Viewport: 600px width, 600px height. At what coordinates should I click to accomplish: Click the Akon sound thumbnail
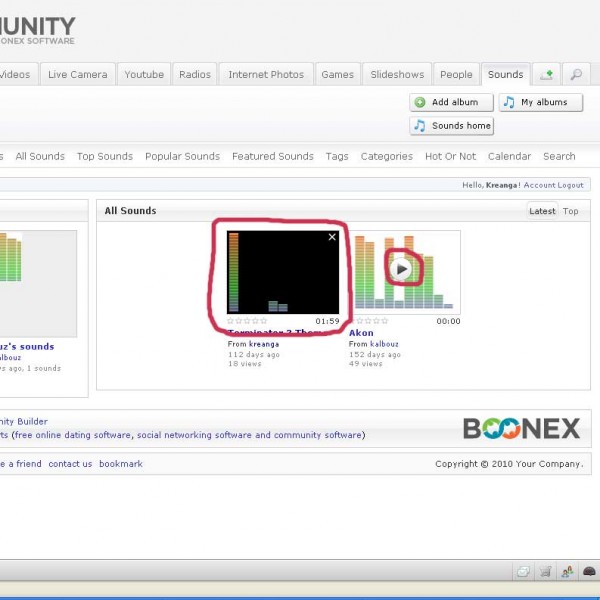click(x=407, y=273)
